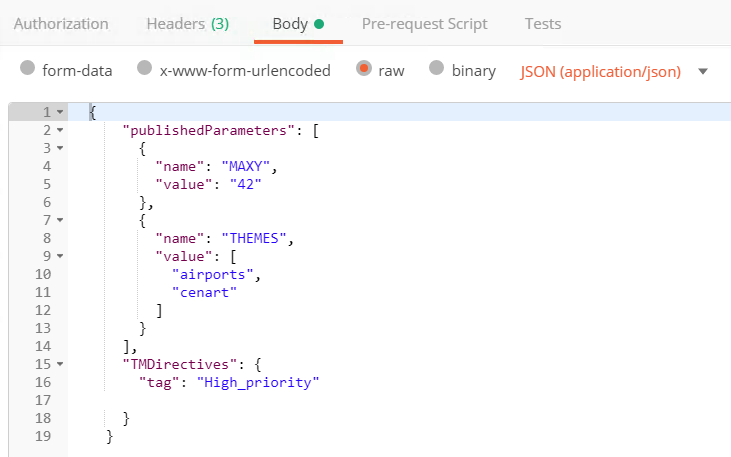The width and height of the screenshot is (731, 457).
Task: Collapse the fold arrow on line 1
Action: pyautogui.click(x=60, y=112)
